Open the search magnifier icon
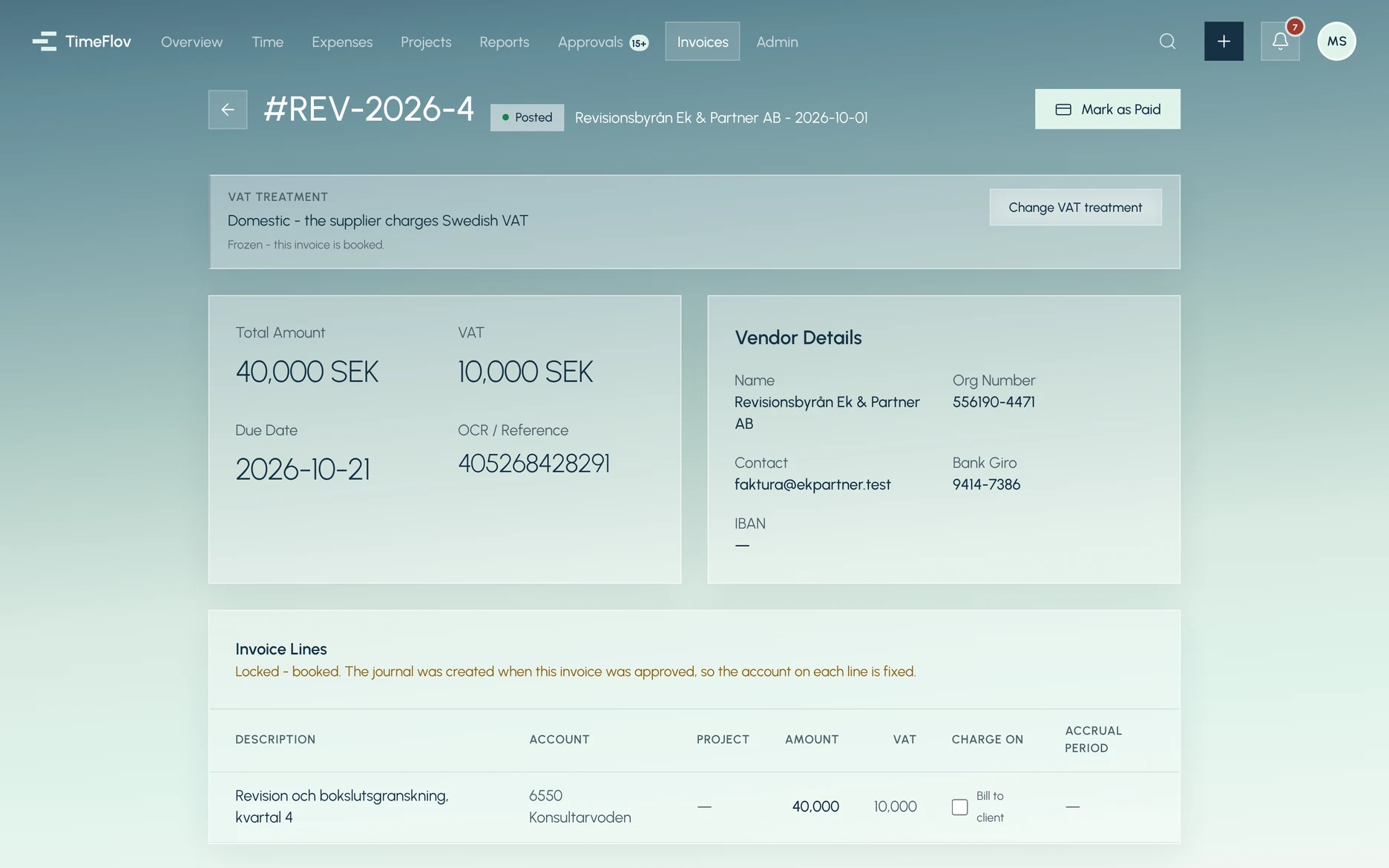 [1167, 42]
